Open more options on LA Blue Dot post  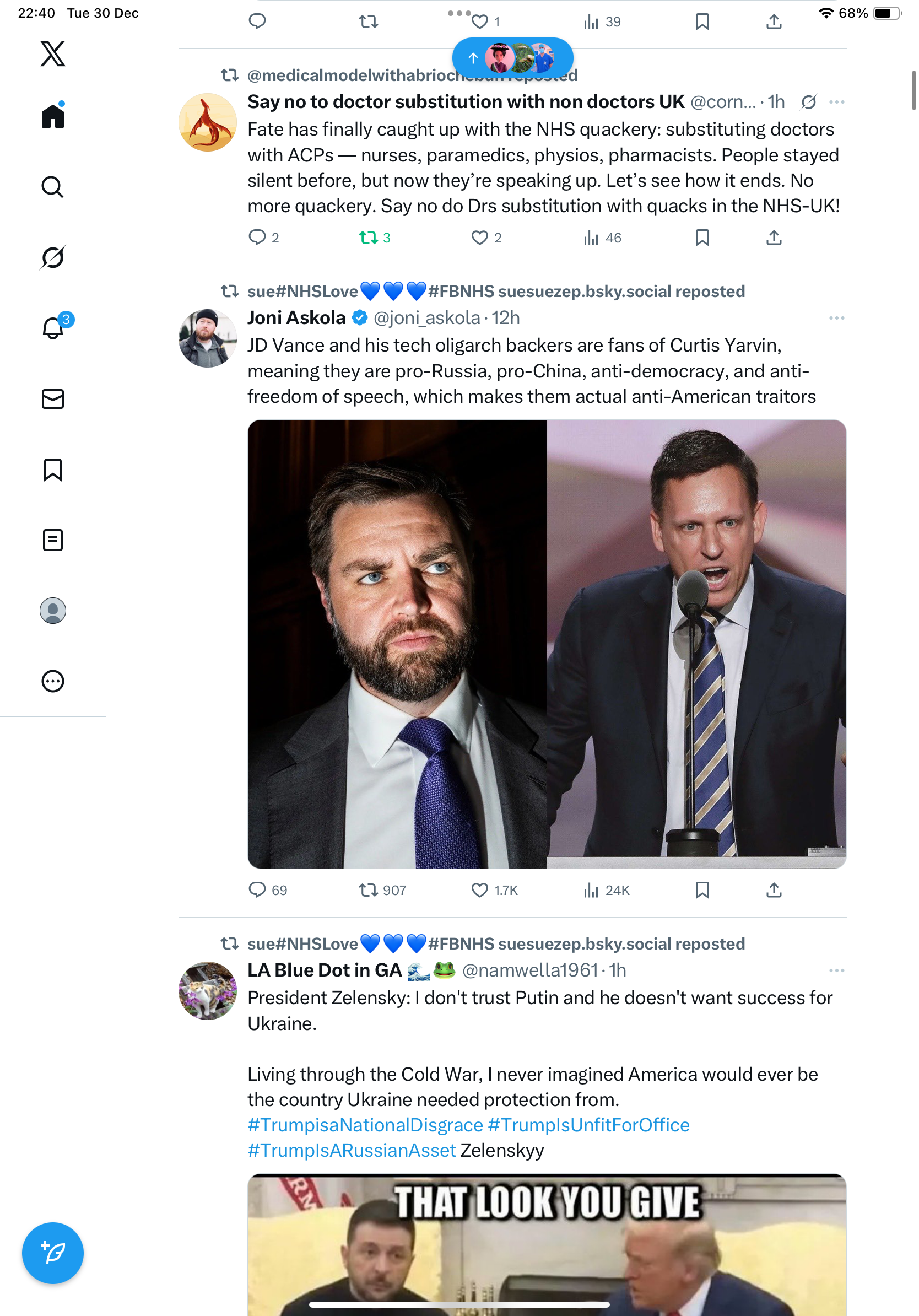(836, 970)
